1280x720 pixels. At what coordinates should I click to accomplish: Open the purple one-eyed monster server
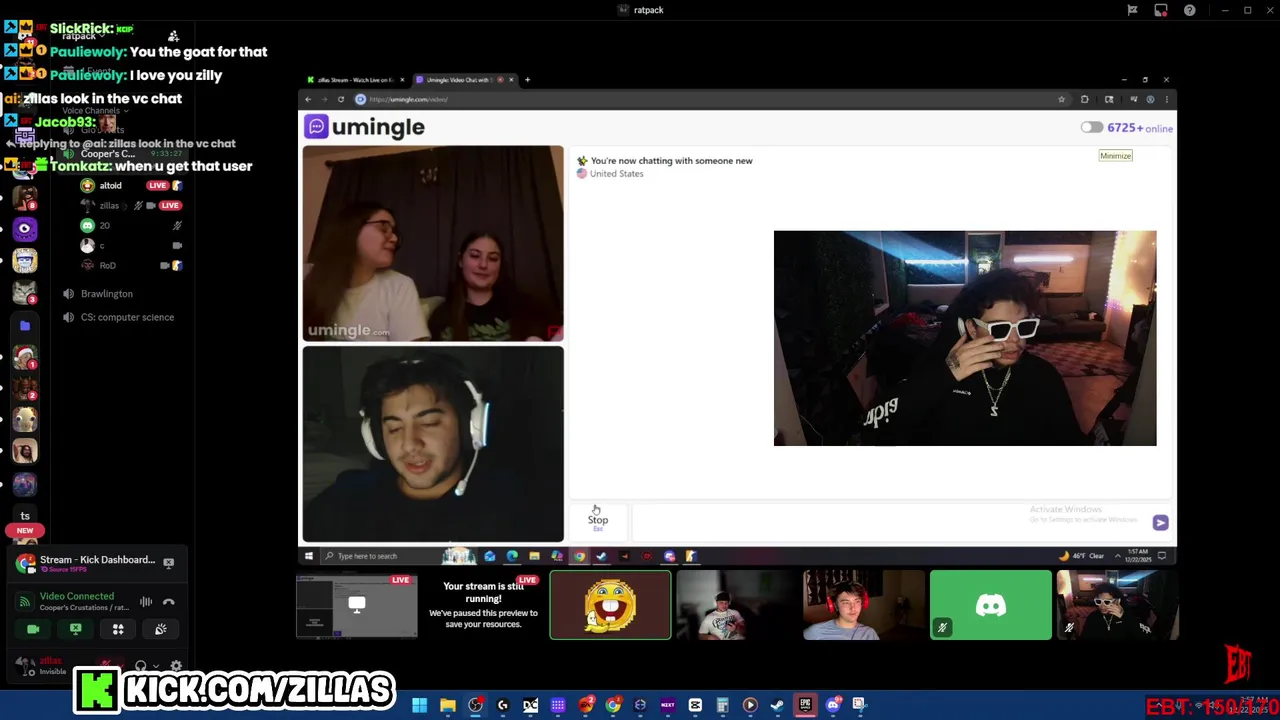click(x=25, y=229)
